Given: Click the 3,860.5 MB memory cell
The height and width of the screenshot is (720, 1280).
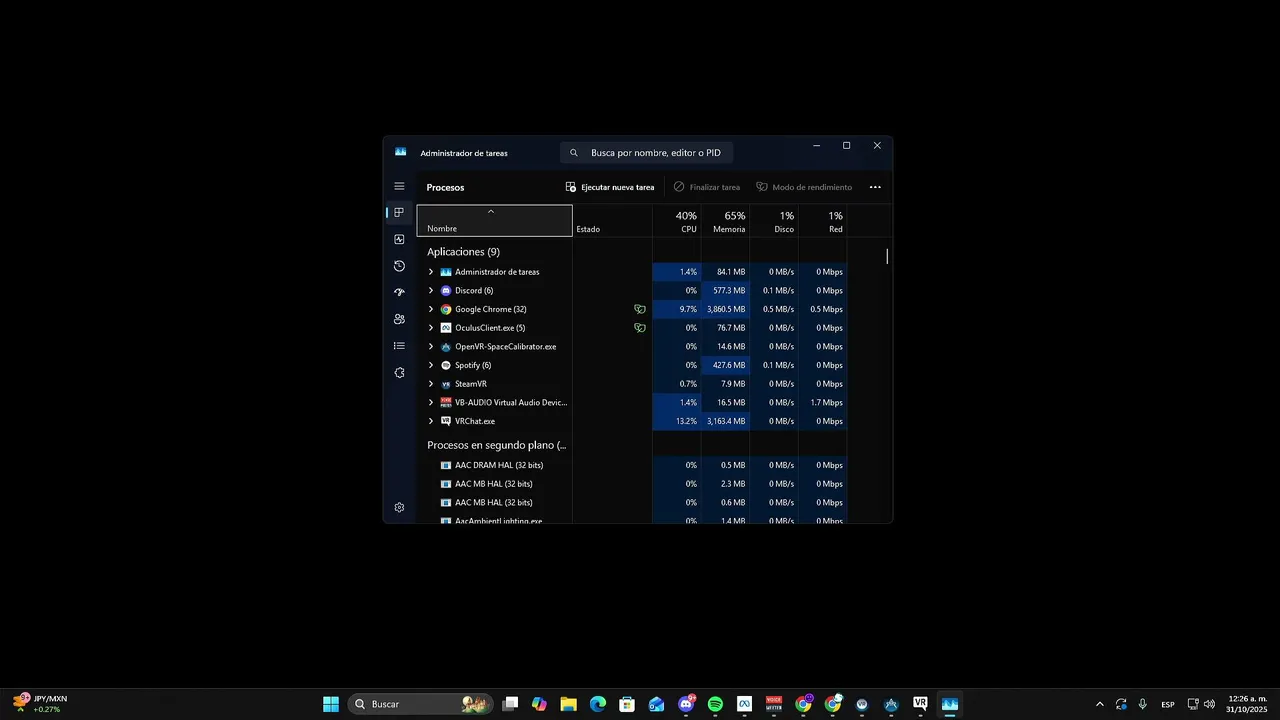Looking at the screenshot, I should 726,309.
